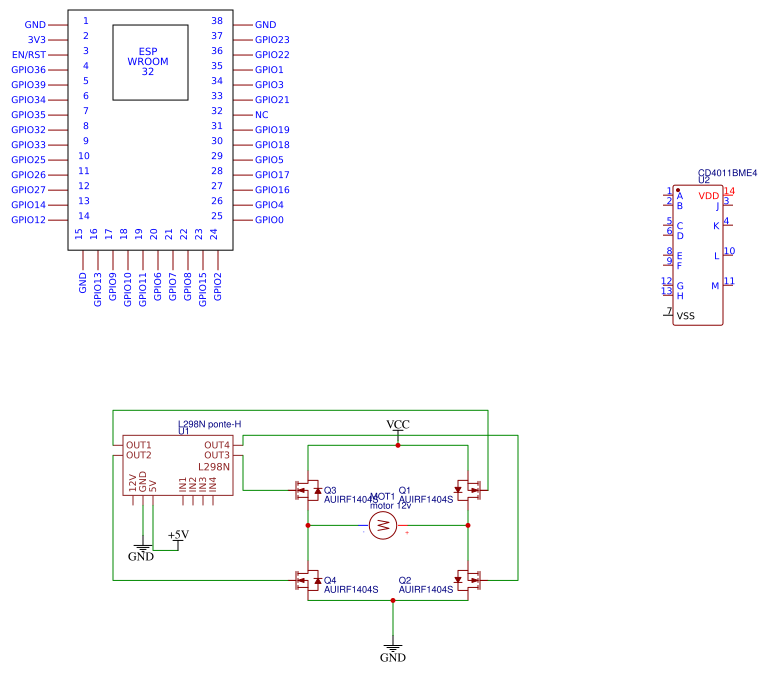Click the pin 1 dot marker on U2
The height and width of the screenshot is (674, 767).
point(678,190)
